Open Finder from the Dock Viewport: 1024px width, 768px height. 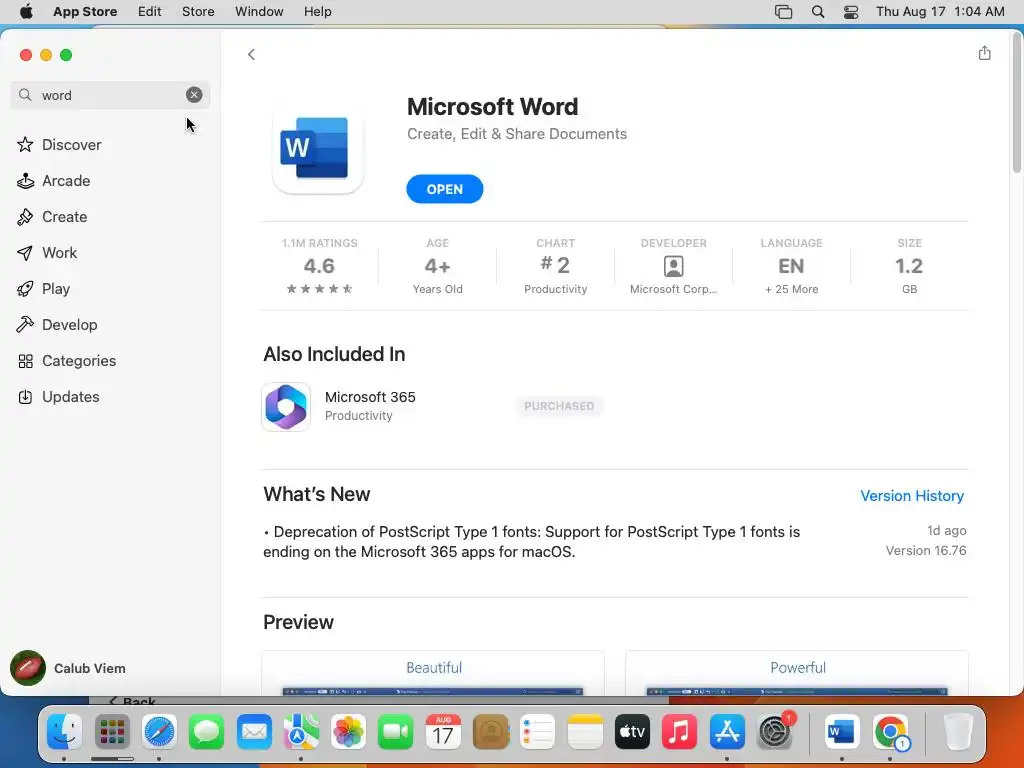(64, 732)
